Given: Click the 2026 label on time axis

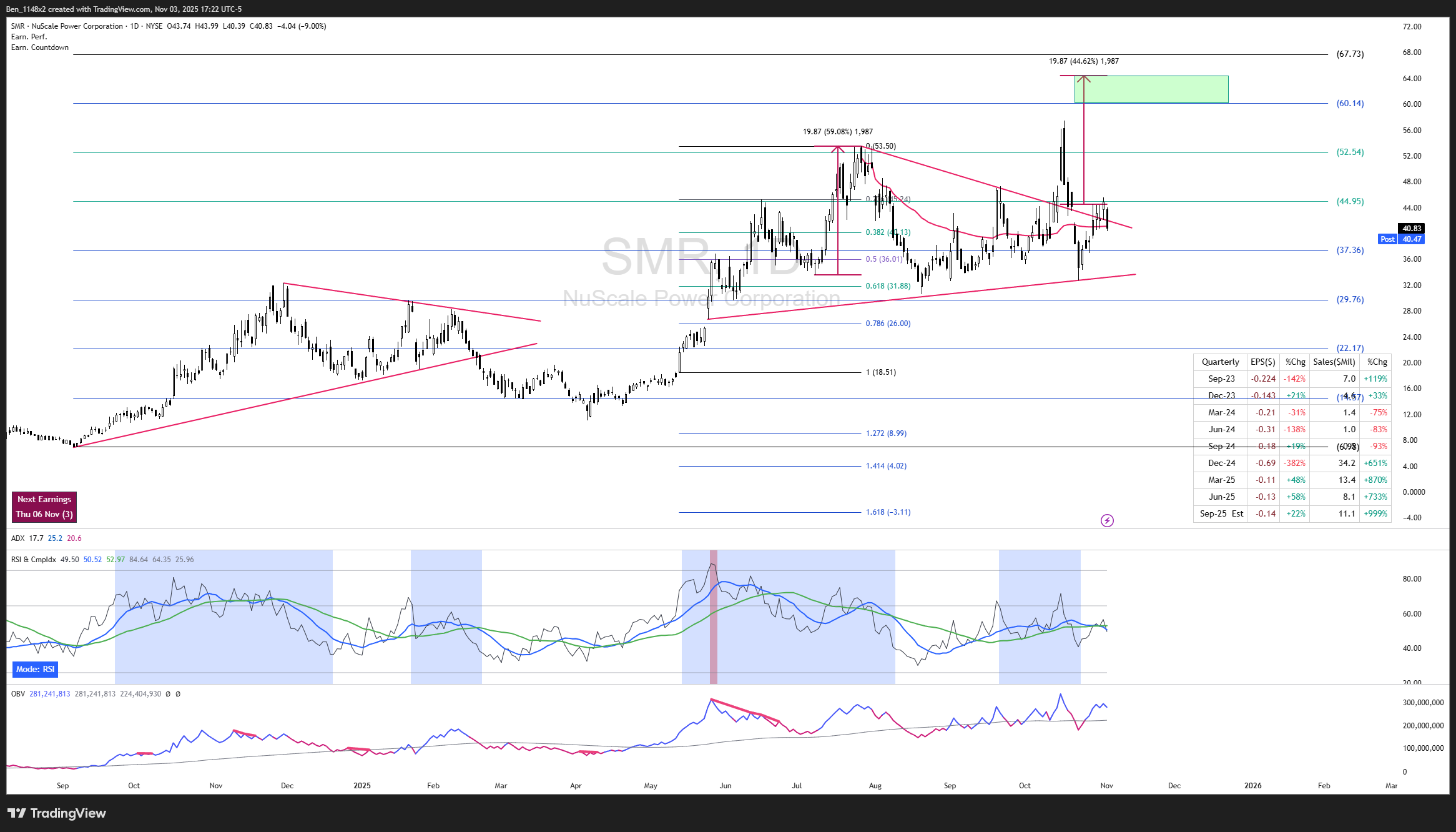Looking at the screenshot, I should [x=1252, y=786].
